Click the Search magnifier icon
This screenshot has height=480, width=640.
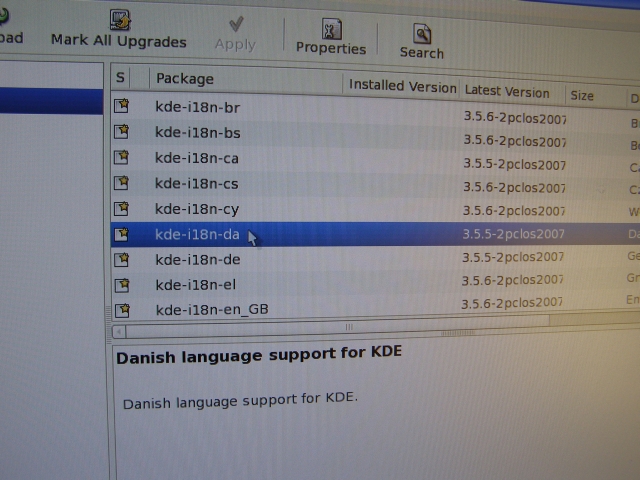pos(422,34)
